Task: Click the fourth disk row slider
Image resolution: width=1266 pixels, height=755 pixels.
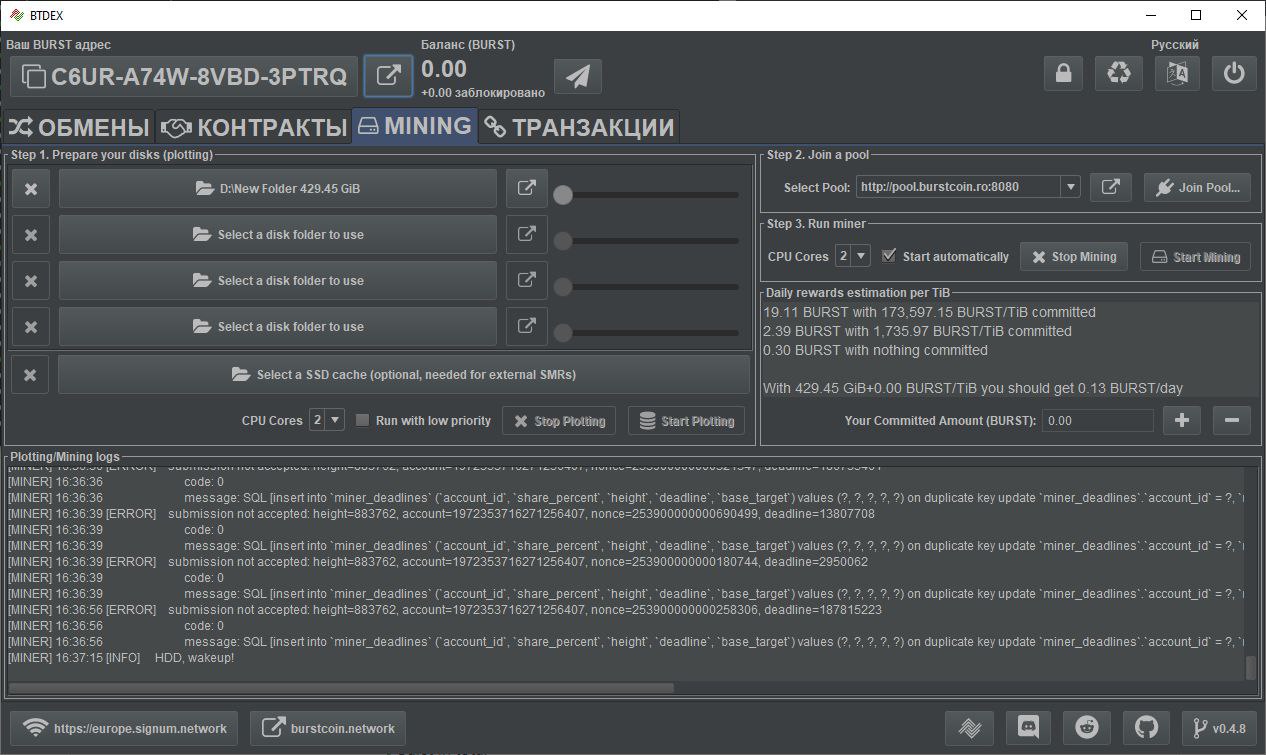Action: click(647, 332)
